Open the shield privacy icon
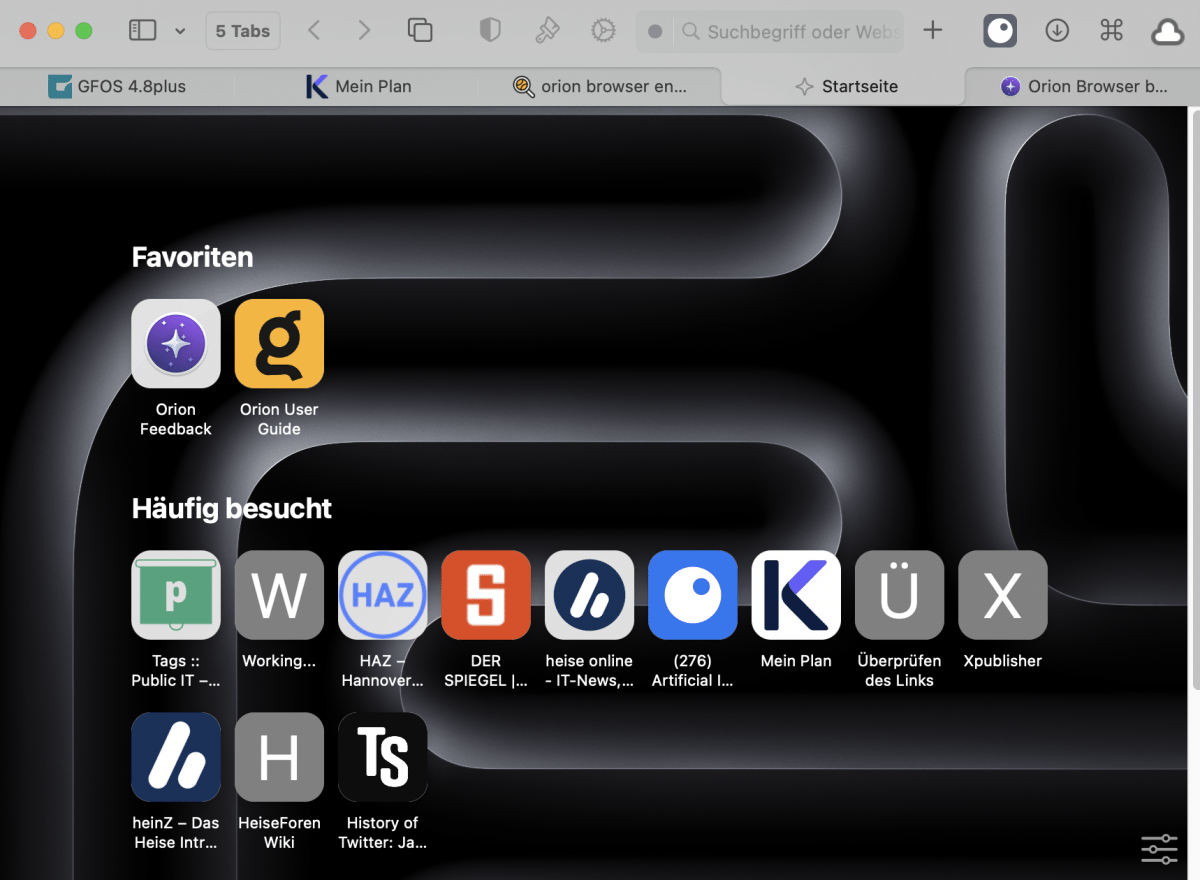Screen dimensions: 1200x880 (490, 31)
